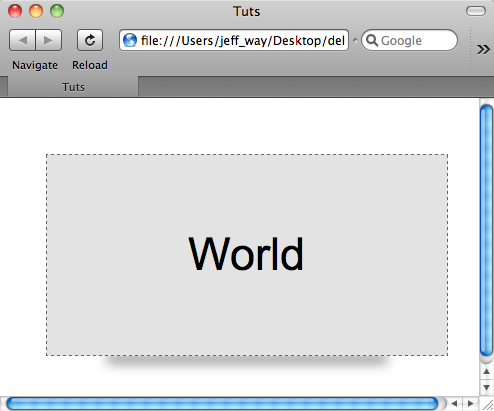Screen dimensions: 494x411
Task: Click the window resize grip corner
Action: (487, 404)
